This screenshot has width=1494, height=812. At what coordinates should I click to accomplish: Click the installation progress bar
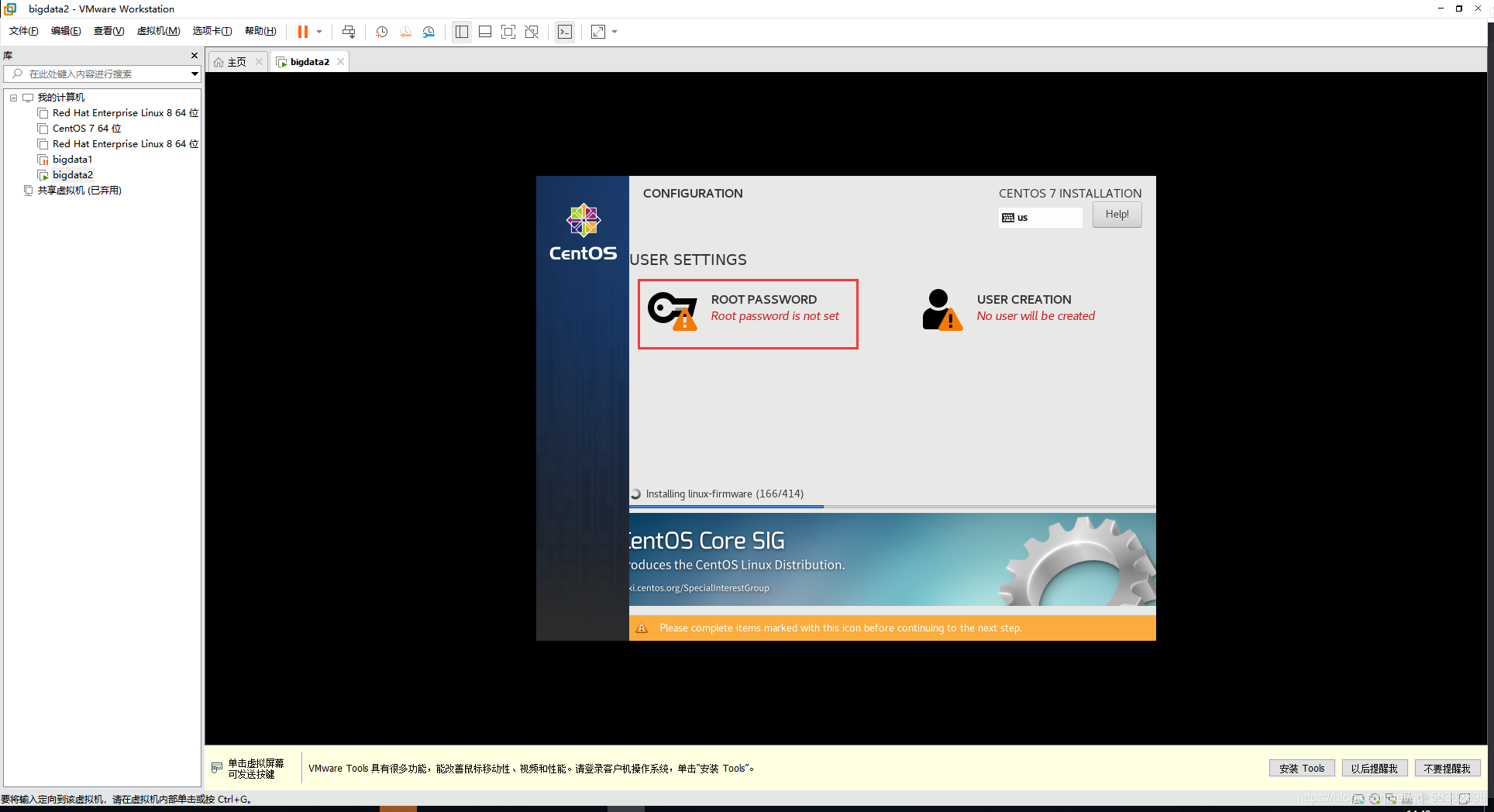pos(892,507)
